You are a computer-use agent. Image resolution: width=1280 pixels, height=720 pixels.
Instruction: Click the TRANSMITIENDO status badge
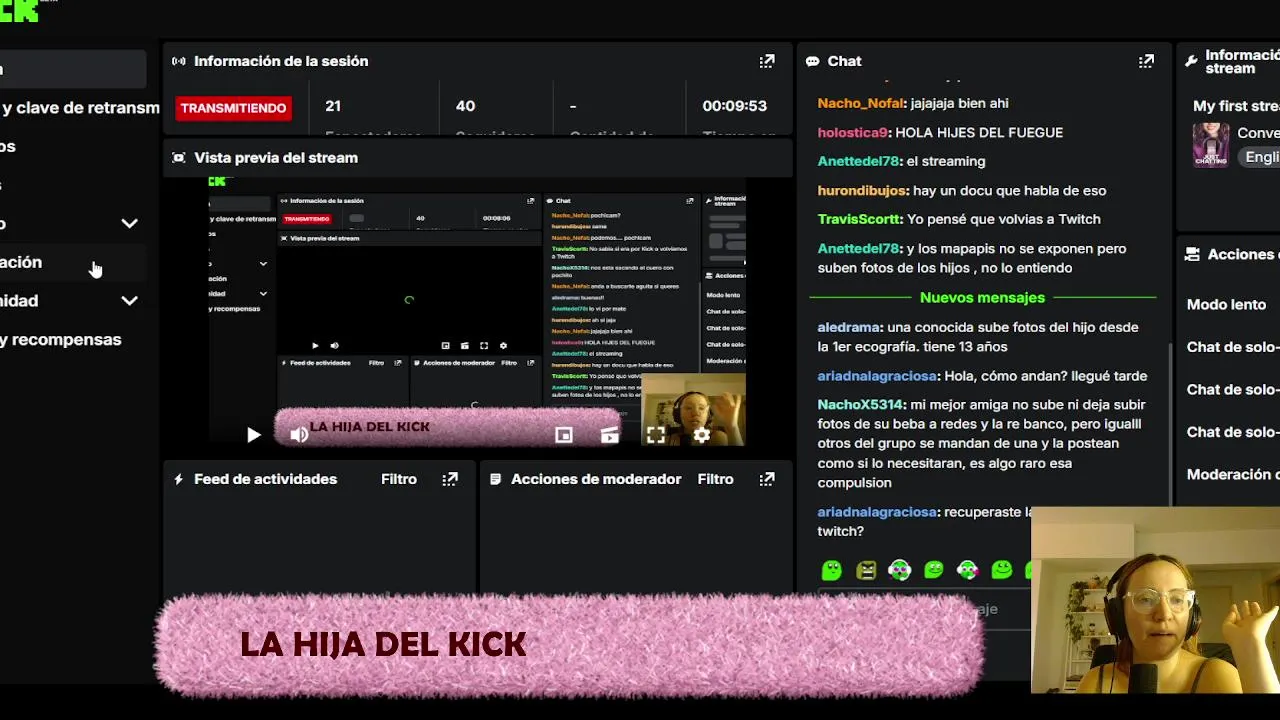pyautogui.click(x=233, y=108)
